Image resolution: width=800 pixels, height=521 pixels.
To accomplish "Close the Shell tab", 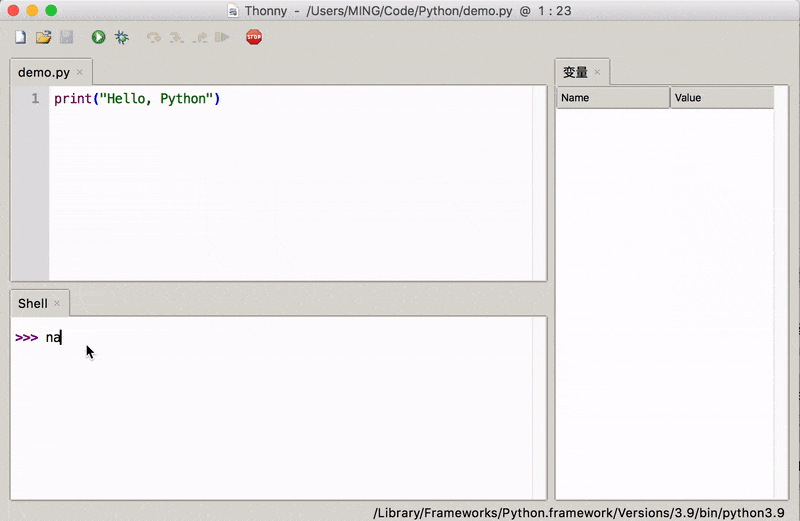I will (57, 303).
